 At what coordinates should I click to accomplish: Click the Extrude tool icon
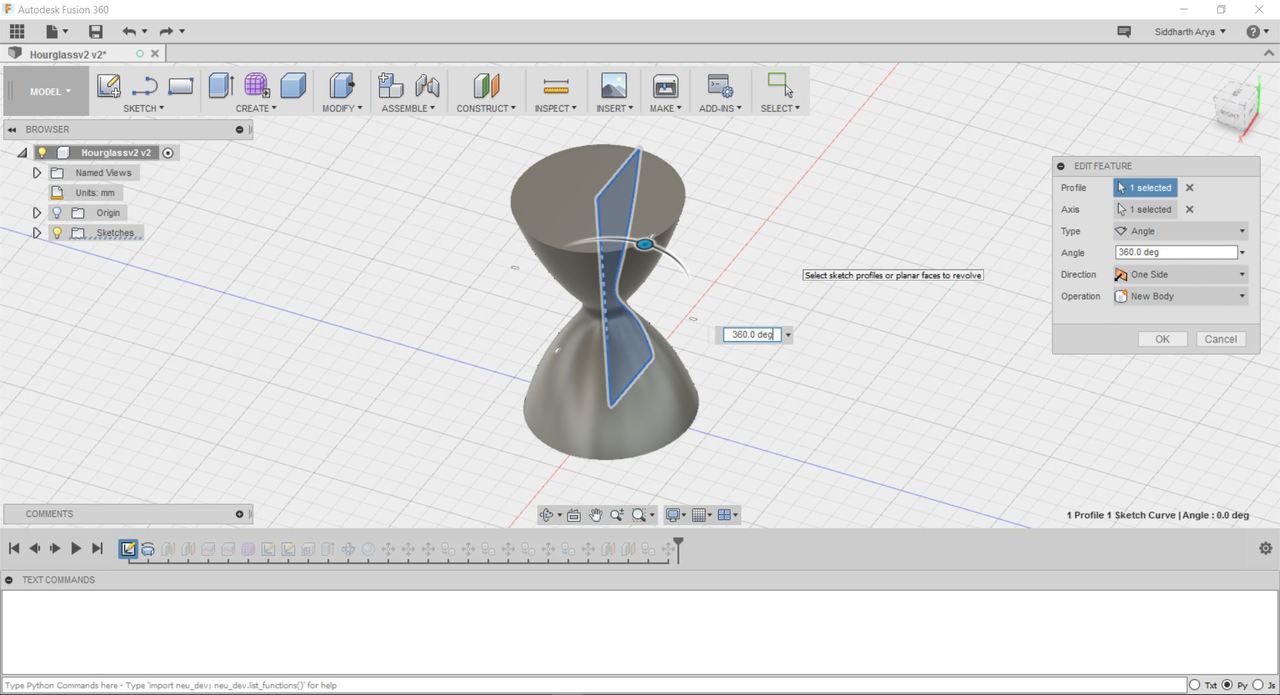(x=221, y=86)
